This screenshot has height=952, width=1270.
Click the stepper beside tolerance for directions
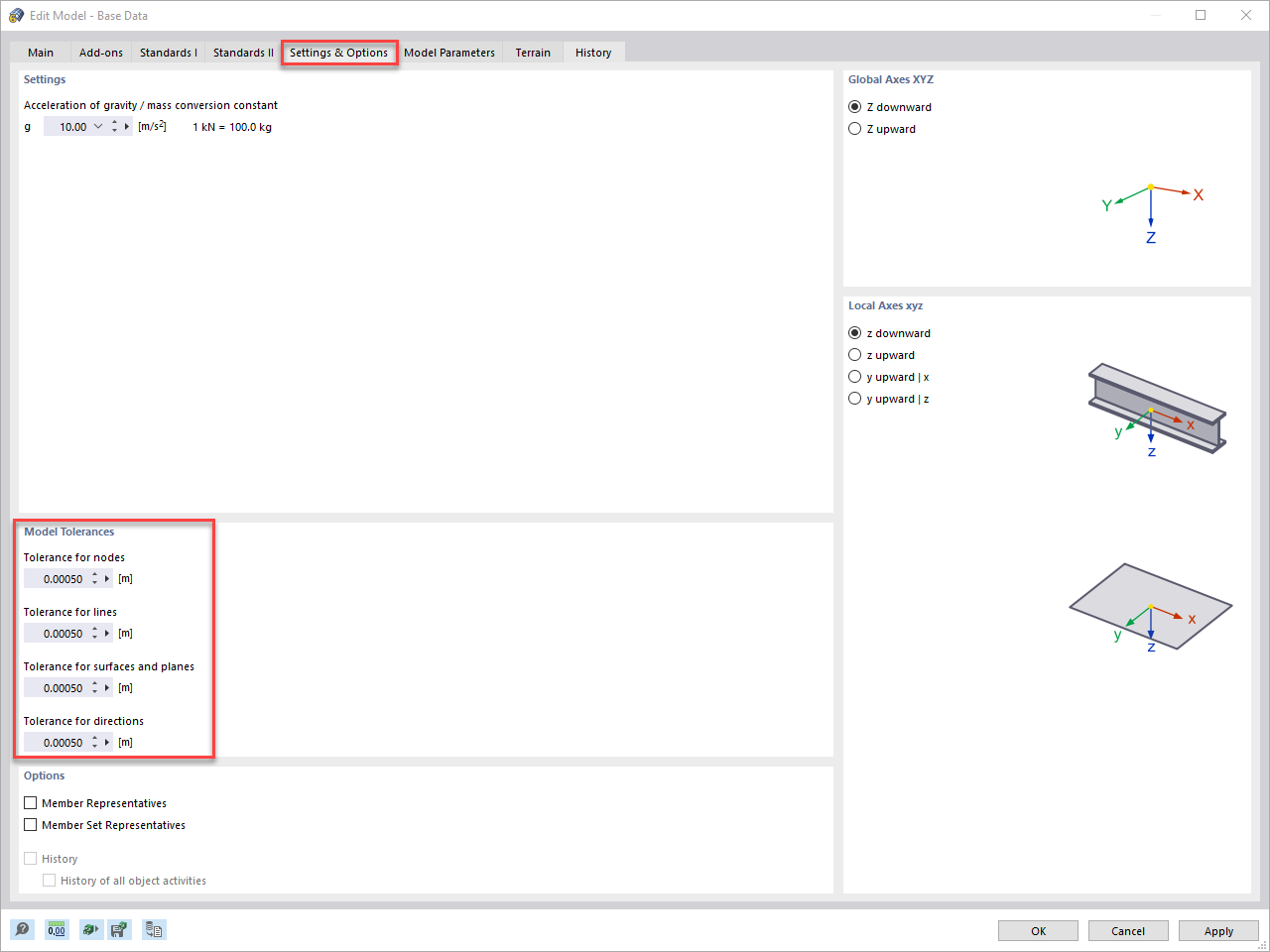pyautogui.click(x=95, y=742)
